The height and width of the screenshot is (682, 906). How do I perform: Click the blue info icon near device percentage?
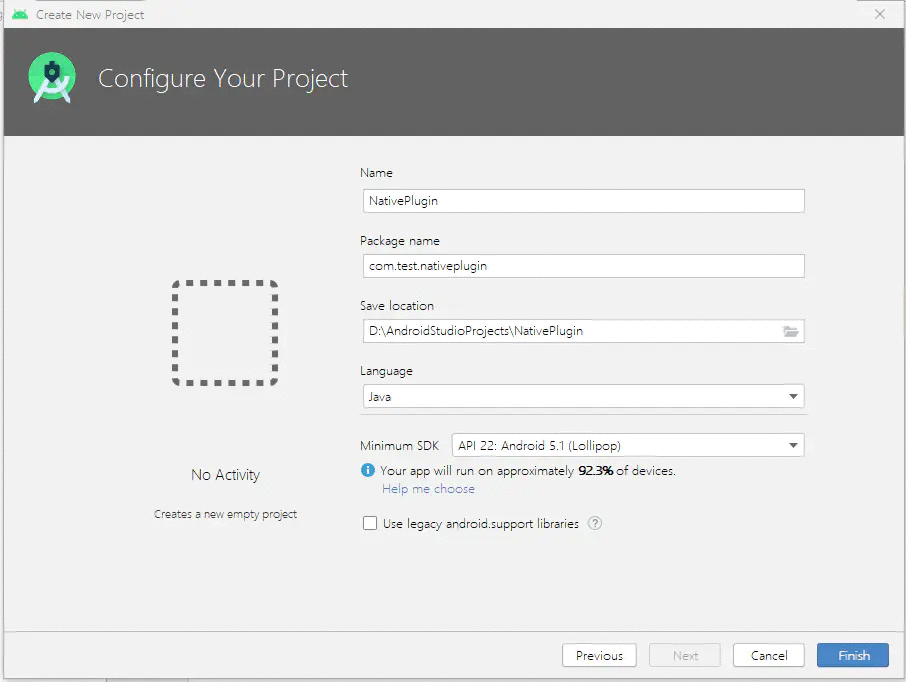[368, 471]
